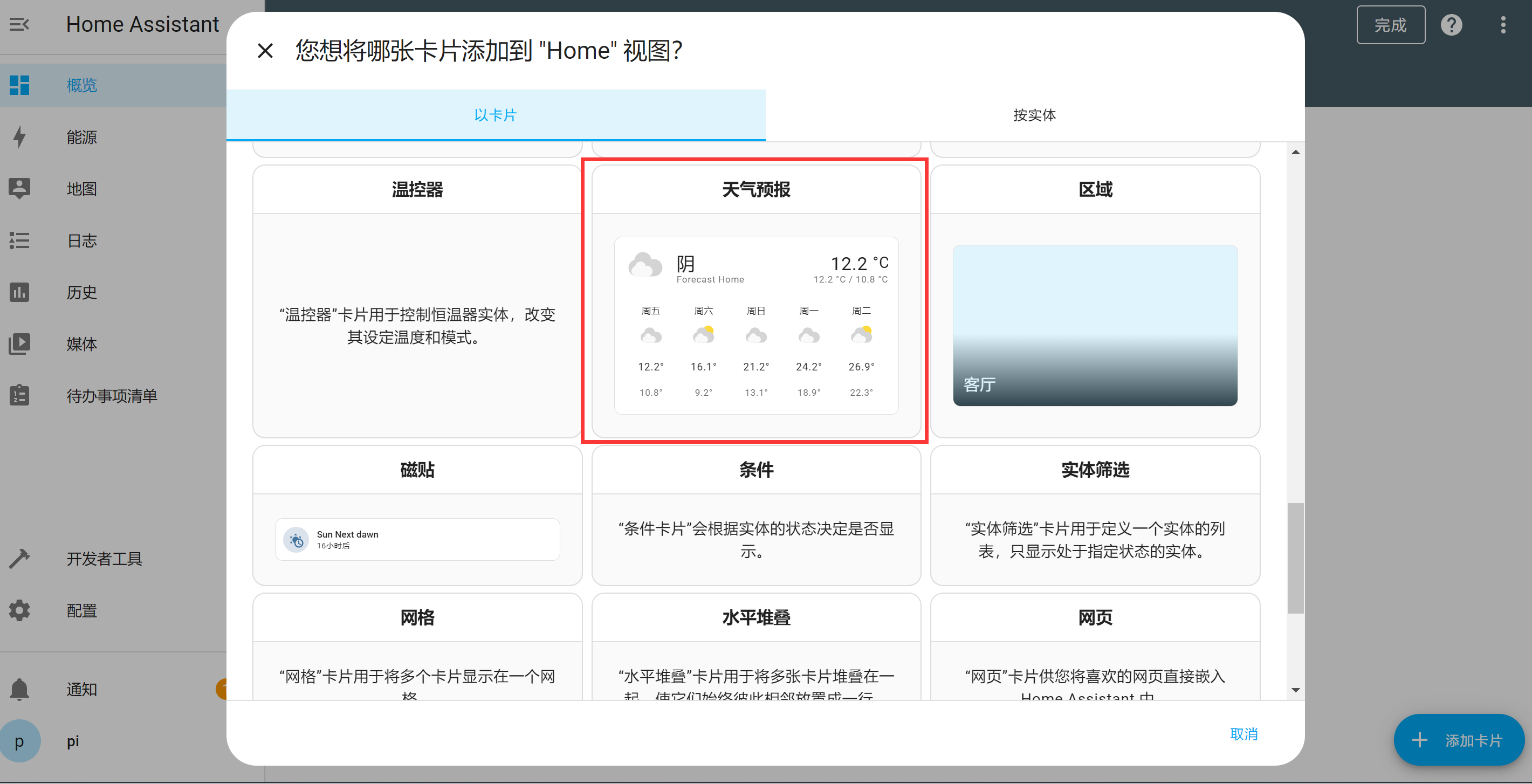This screenshot has width=1532, height=784.
Task: Click the cloudy icon beside 阴
Action: (645, 265)
